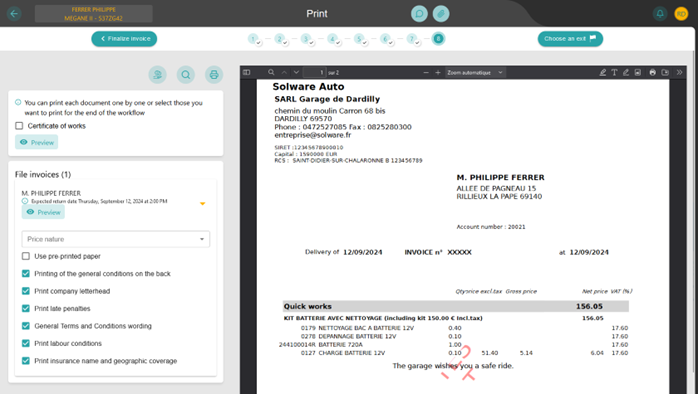698x394 pixels.
Task: Click the File invoices (1) heading
Action: 43,175
